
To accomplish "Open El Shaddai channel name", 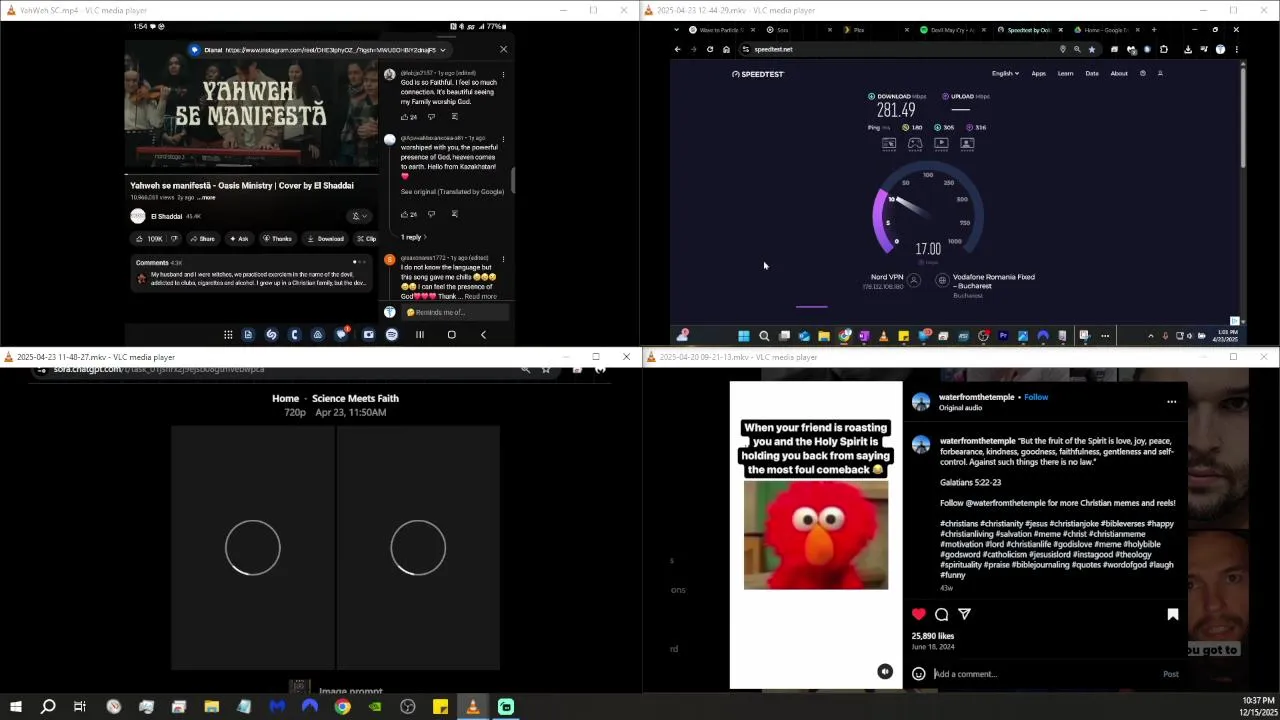I will click(166, 216).
